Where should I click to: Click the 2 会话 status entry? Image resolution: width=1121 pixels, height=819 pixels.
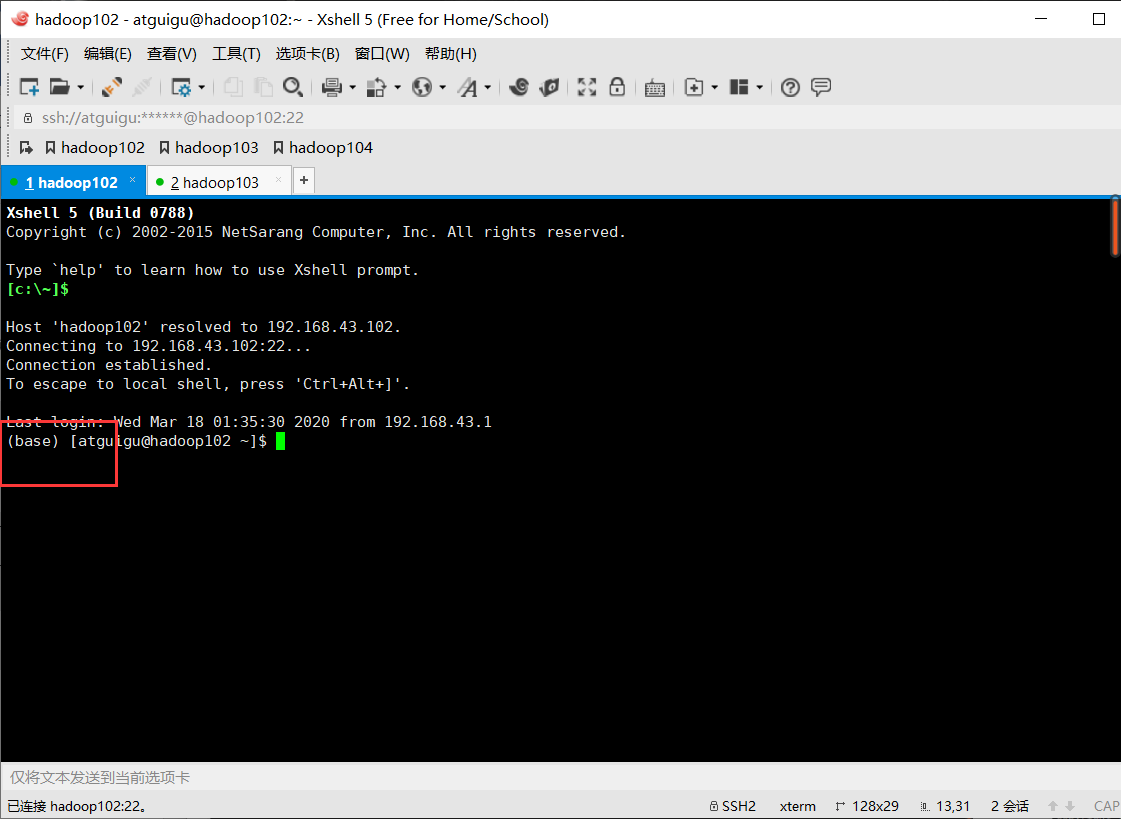(1009, 805)
